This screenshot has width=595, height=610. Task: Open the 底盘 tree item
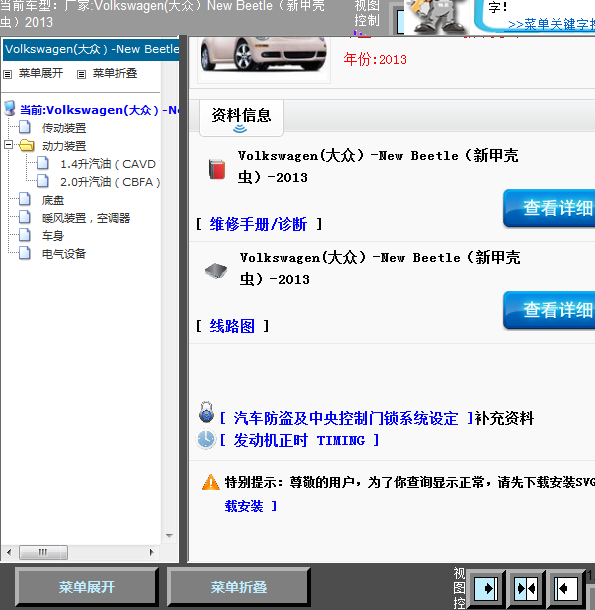click(53, 200)
